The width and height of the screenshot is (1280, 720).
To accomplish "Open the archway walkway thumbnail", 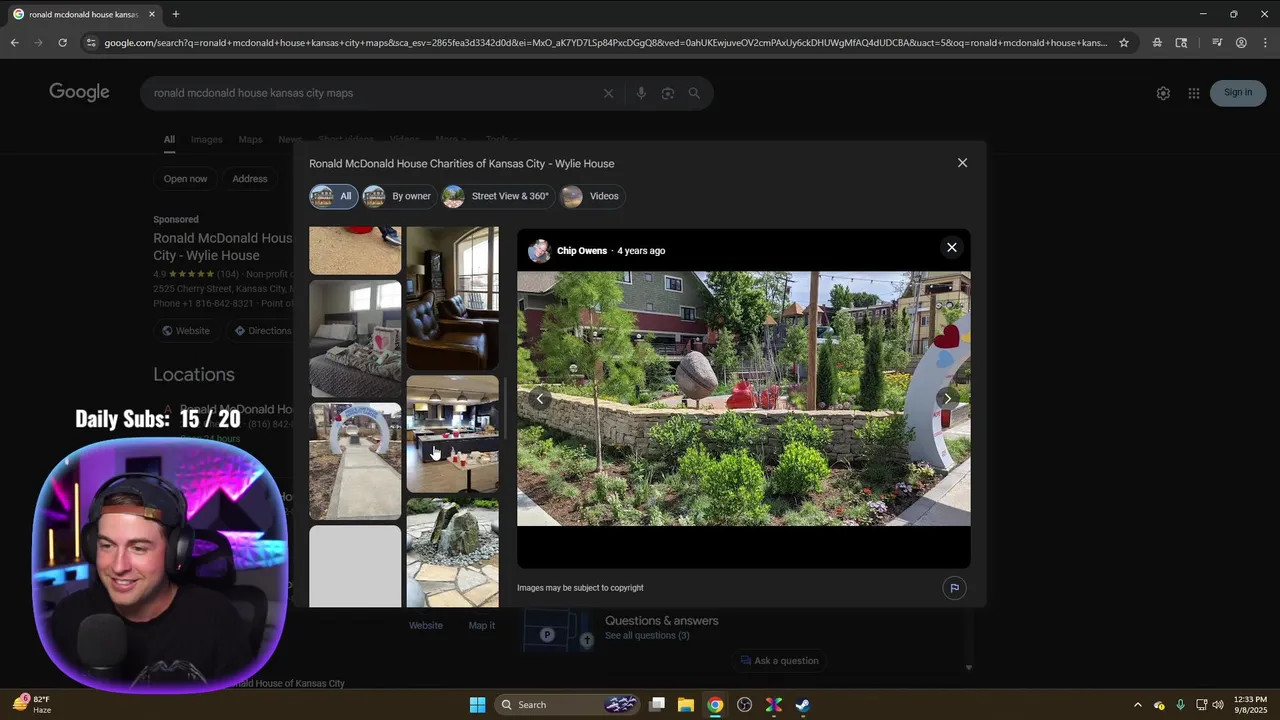I will [x=355, y=461].
